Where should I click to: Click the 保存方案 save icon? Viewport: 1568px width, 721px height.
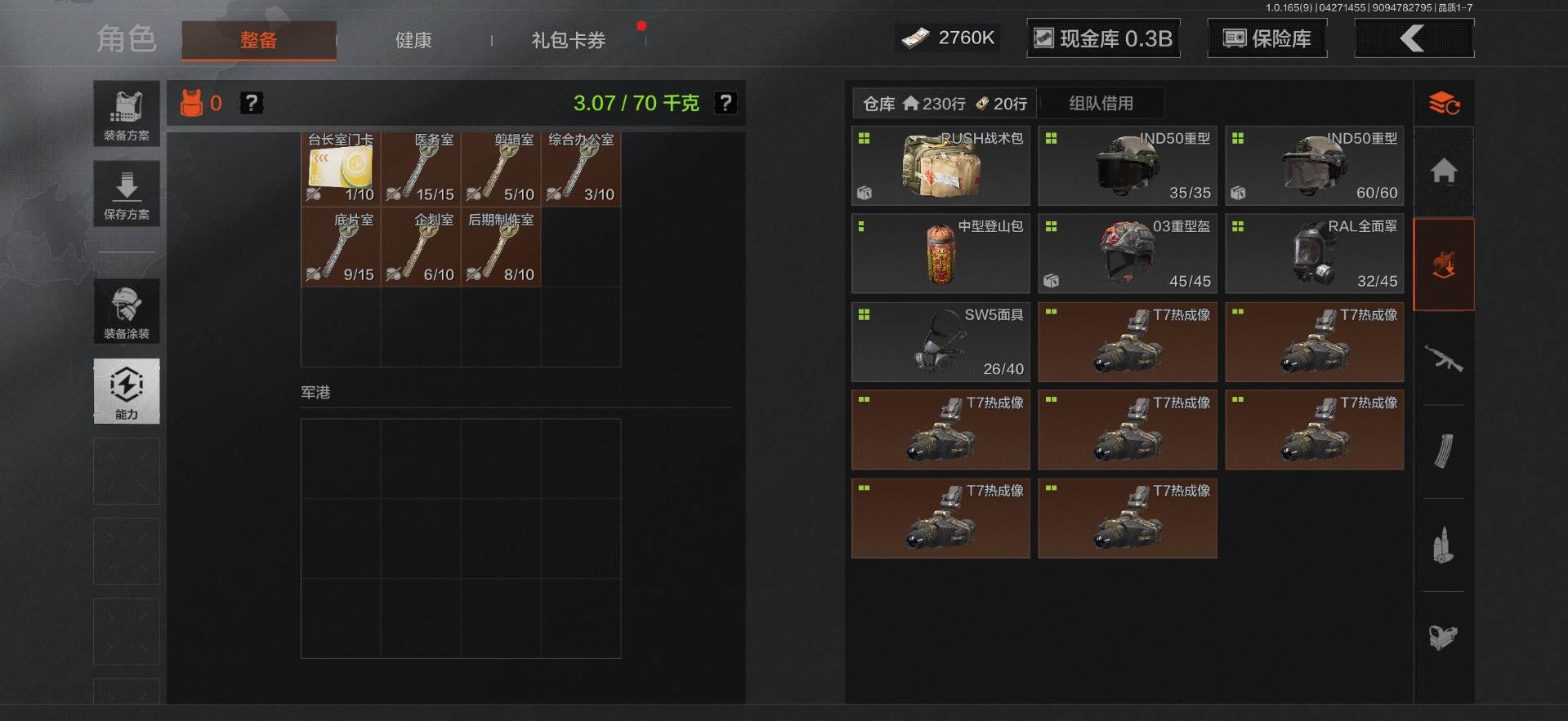tap(127, 194)
